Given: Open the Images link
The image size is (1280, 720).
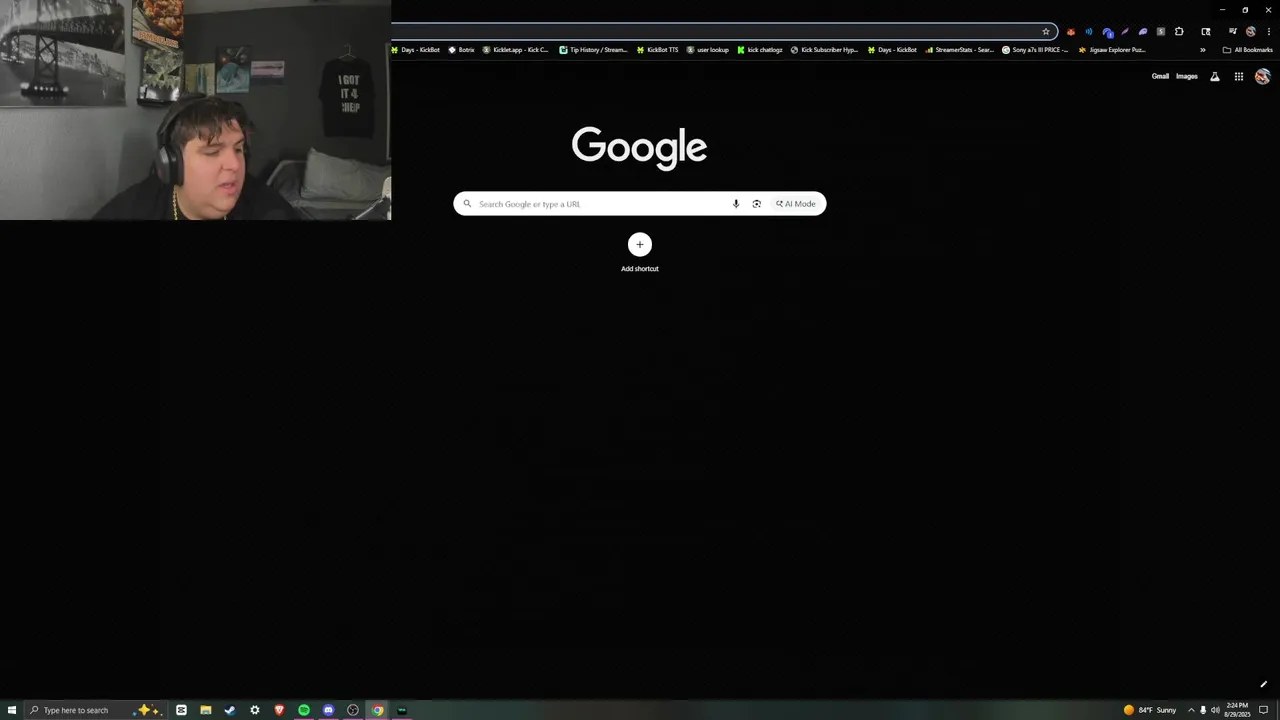Looking at the screenshot, I should tap(1187, 76).
